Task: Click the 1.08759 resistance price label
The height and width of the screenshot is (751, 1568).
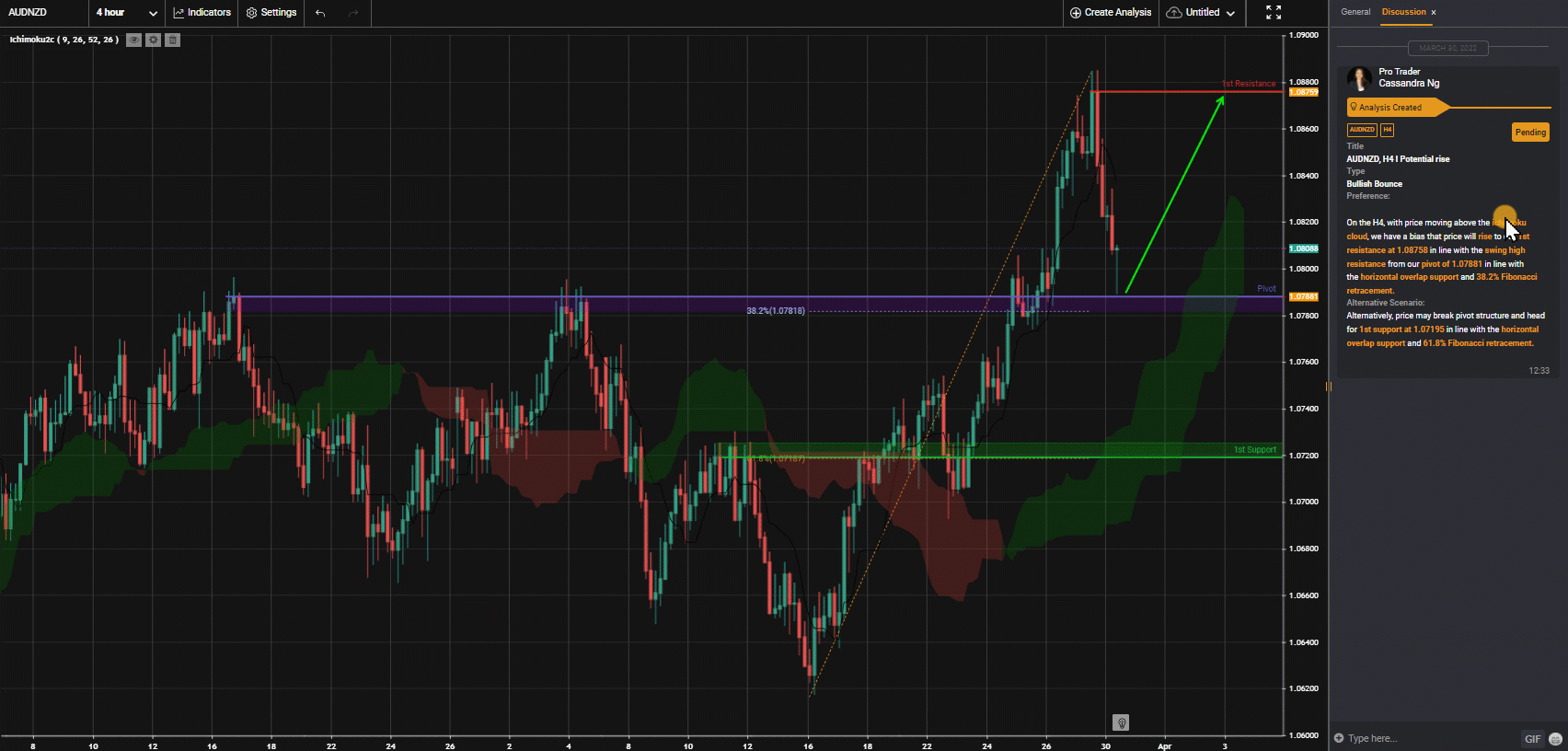Action: coord(1304,92)
